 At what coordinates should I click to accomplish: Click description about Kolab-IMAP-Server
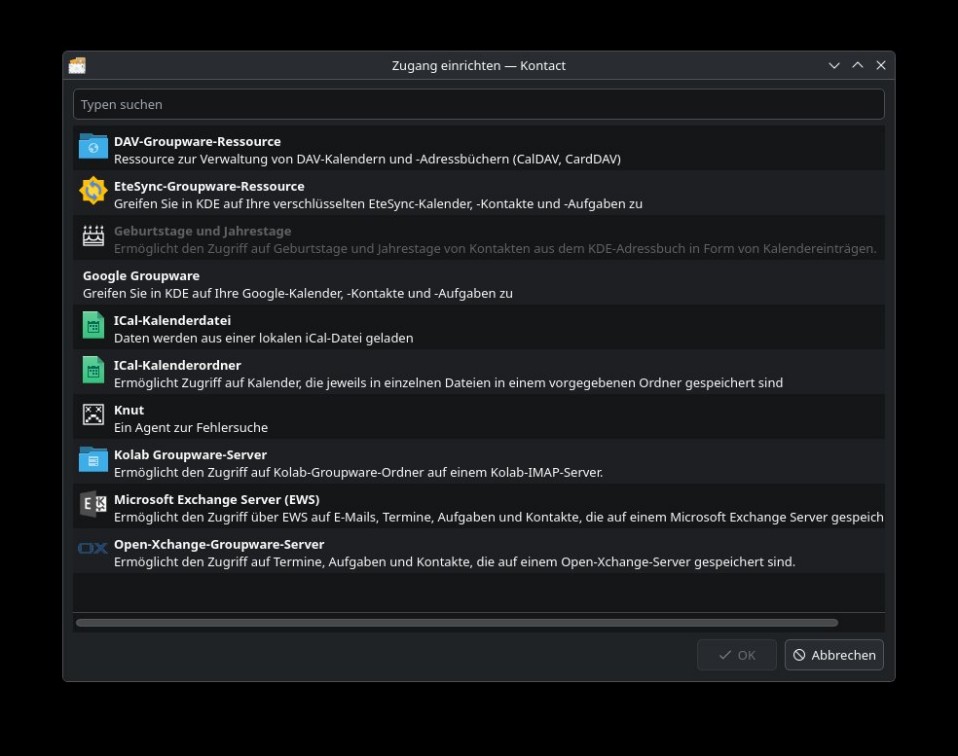coord(358,472)
